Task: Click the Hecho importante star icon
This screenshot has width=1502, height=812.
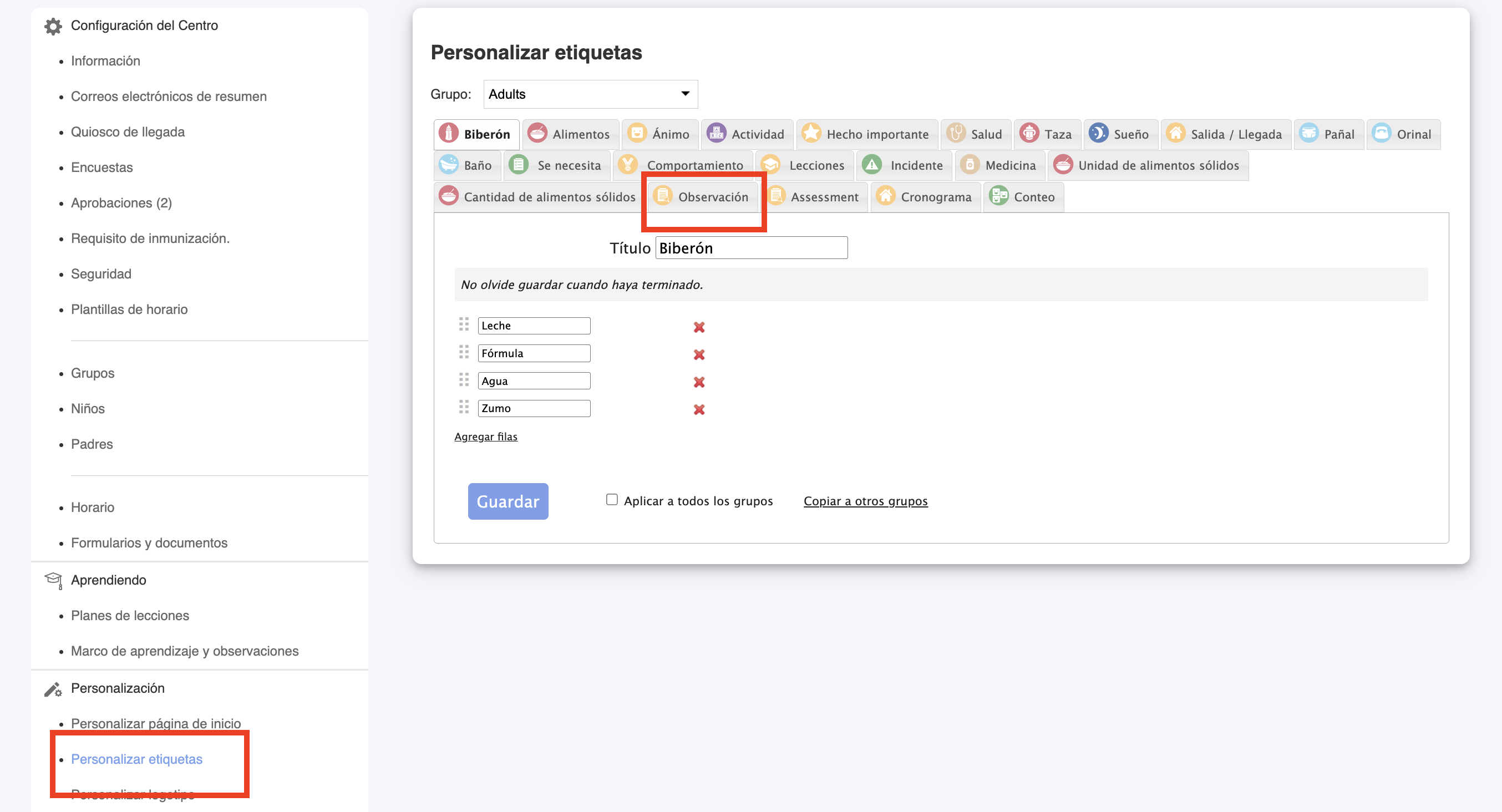Action: click(x=810, y=134)
